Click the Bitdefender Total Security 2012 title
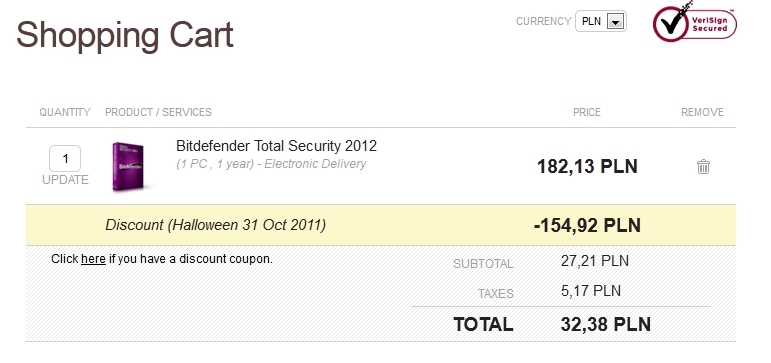771x363 pixels. (x=276, y=146)
